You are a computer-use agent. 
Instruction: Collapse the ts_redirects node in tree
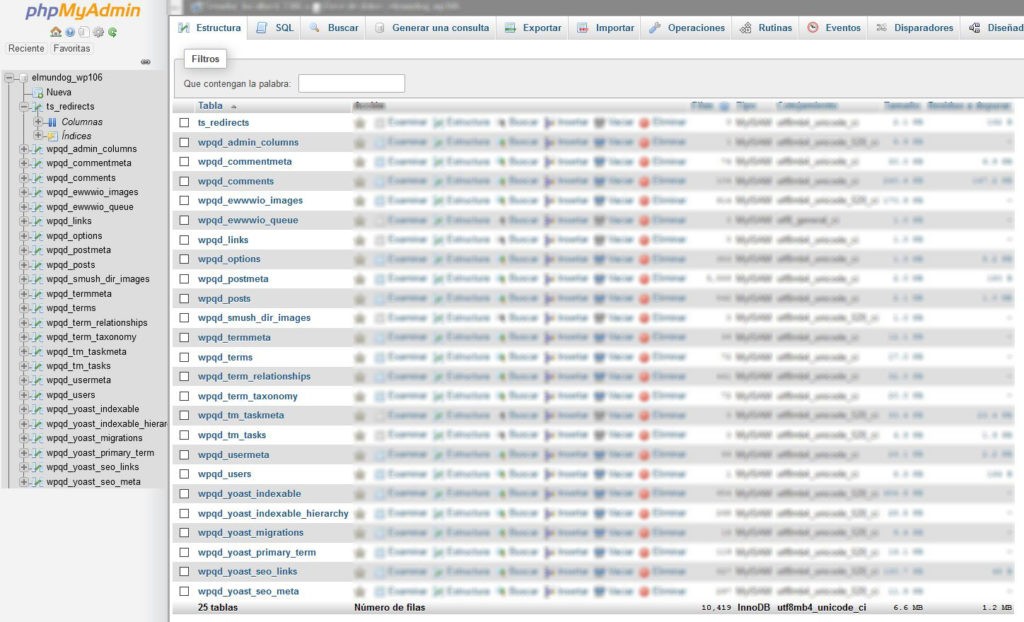pos(24,106)
